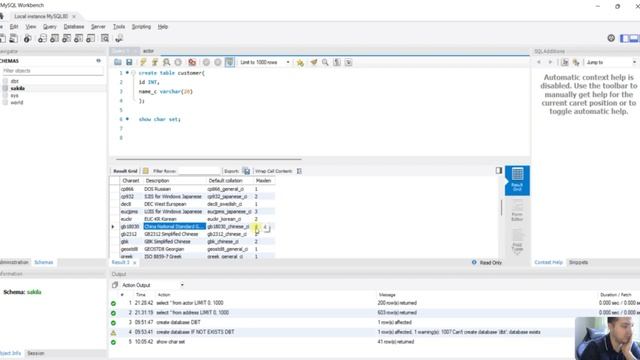The image size is (640, 360).
Task: Click the create new table icon
Action: point(54,38)
